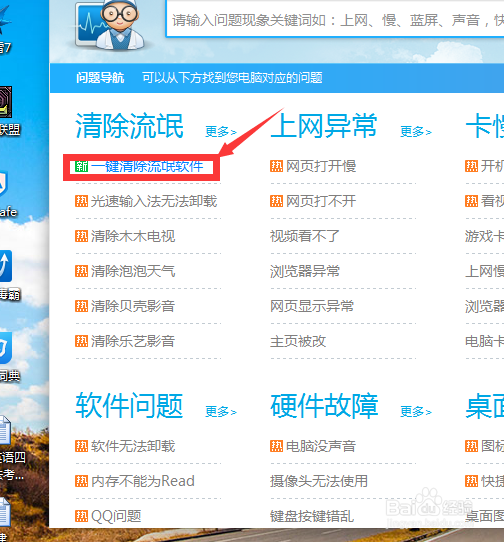Open 网页打开慢 problem
This screenshot has width=504, height=542.
pos(321,166)
